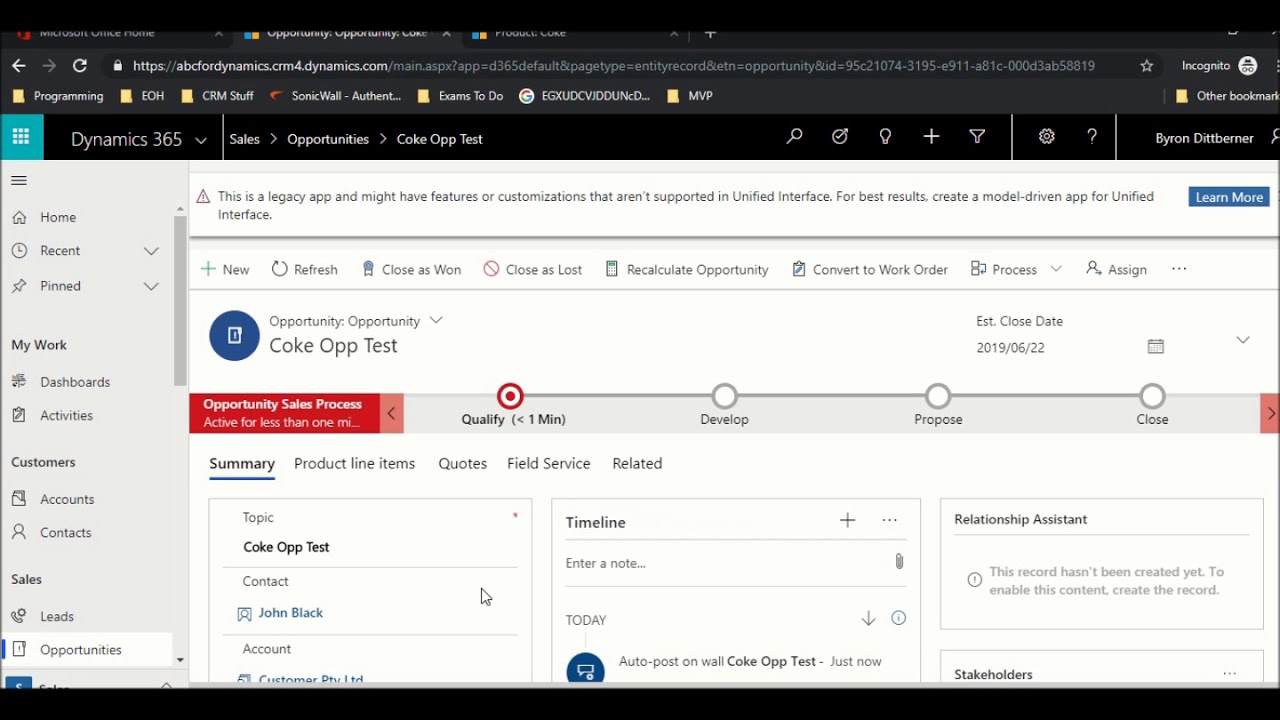Open the CRM Stuff bookmark folder
1280x720 pixels.
(x=217, y=96)
